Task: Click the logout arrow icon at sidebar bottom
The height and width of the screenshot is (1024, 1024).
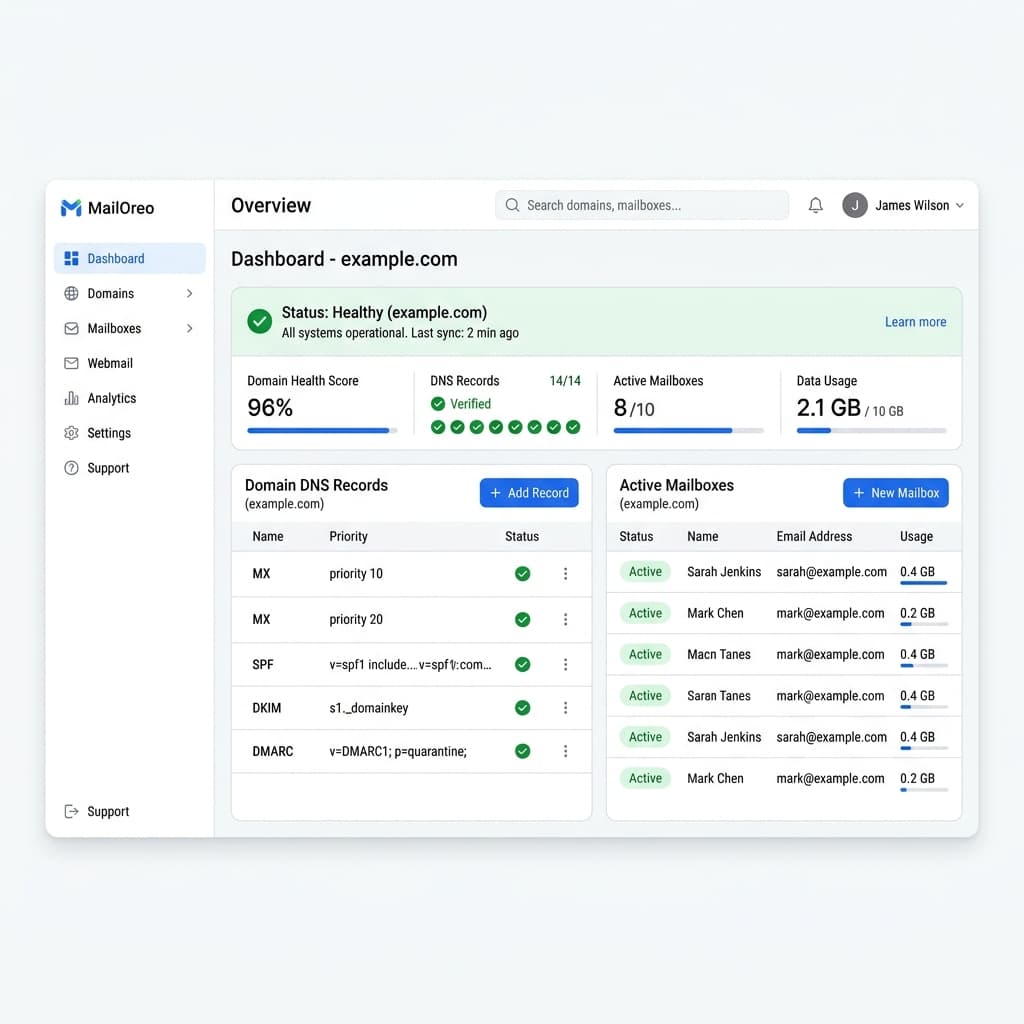Action: 71,811
